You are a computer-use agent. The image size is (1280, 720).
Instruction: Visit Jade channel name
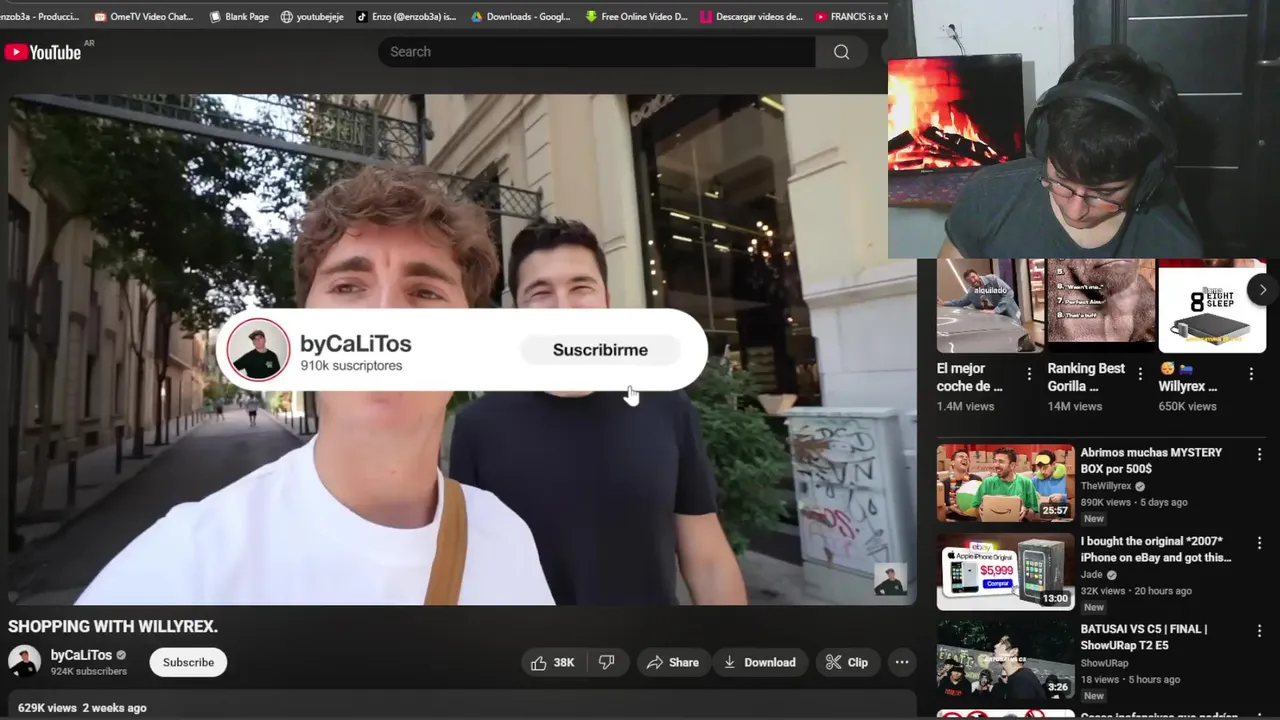[x=1091, y=575]
